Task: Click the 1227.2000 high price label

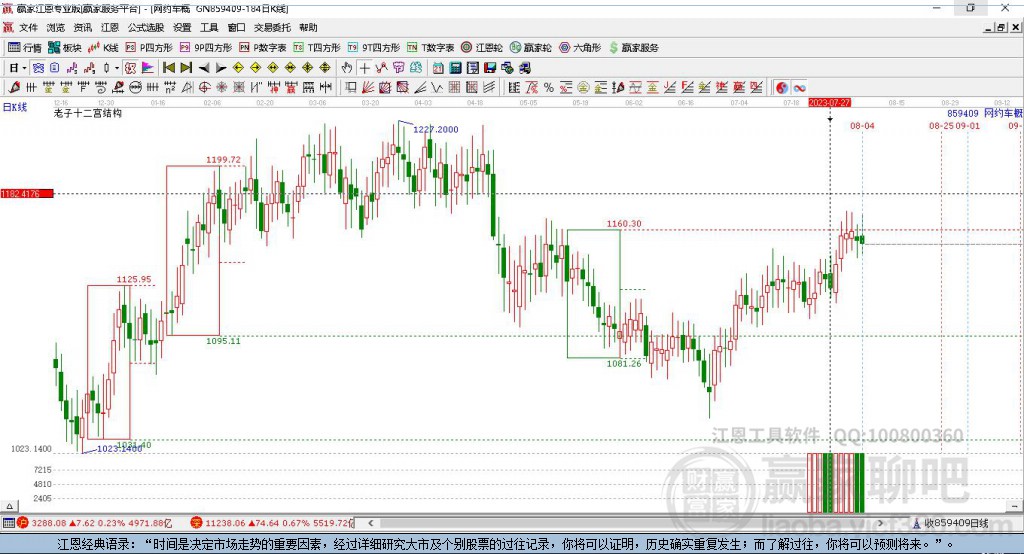Action: point(436,129)
